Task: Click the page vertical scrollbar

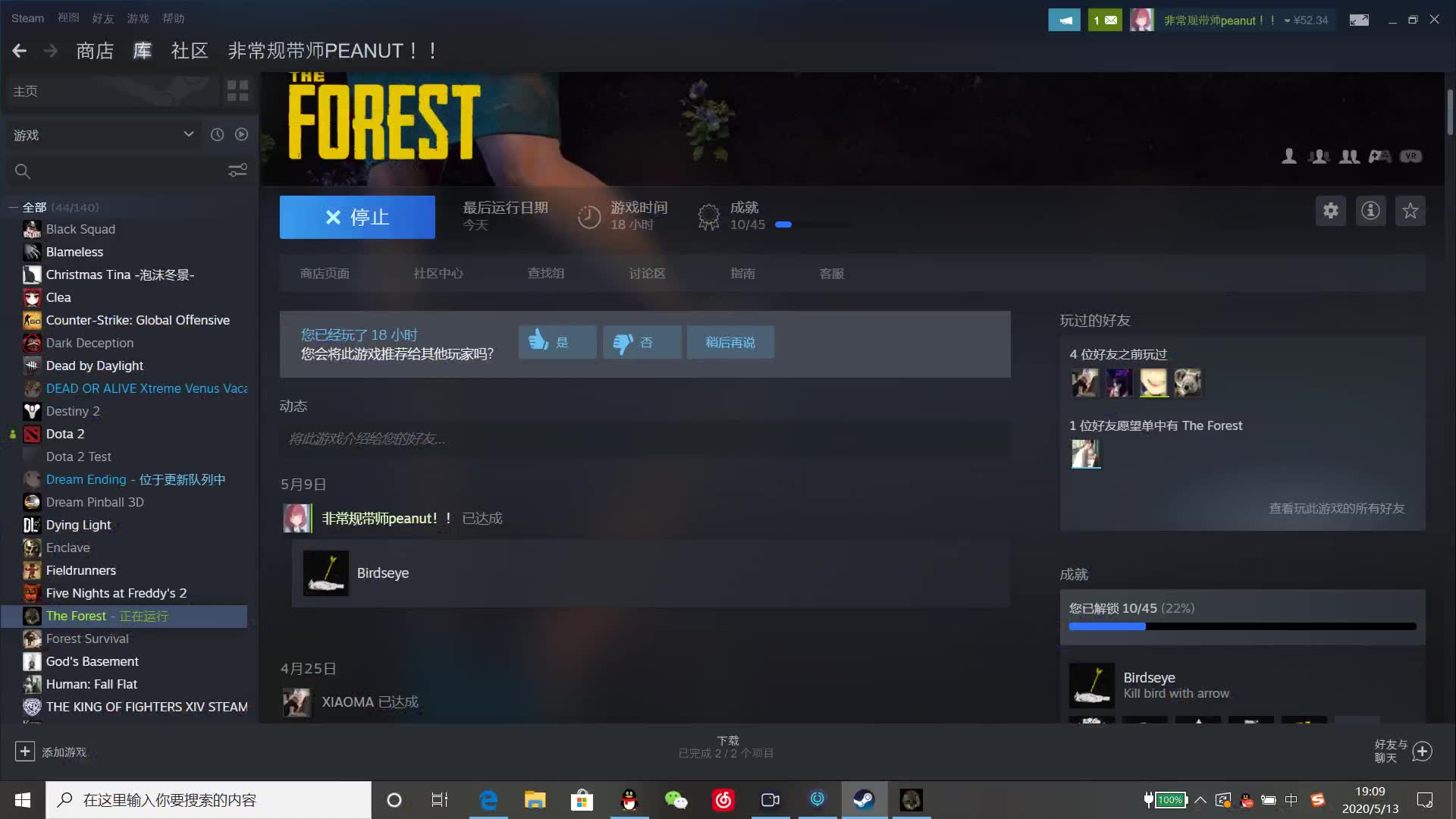Action: click(1449, 114)
